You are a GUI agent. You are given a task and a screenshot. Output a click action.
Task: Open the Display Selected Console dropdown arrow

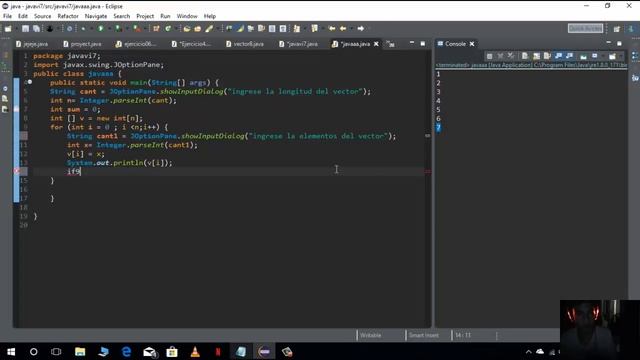click(603, 56)
